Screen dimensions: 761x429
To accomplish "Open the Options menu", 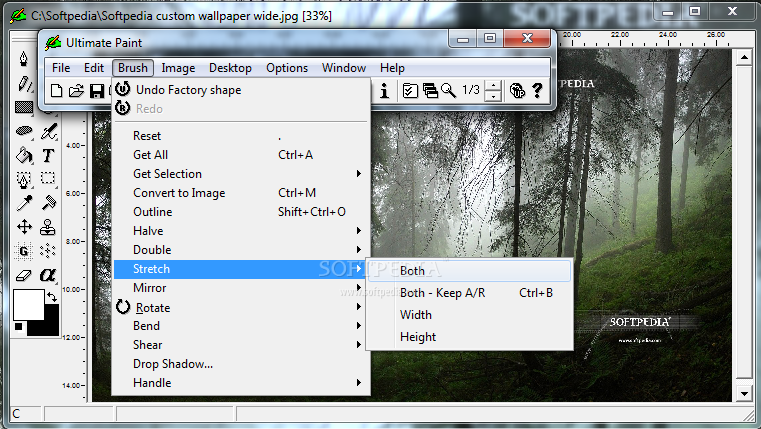I will (x=287, y=68).
